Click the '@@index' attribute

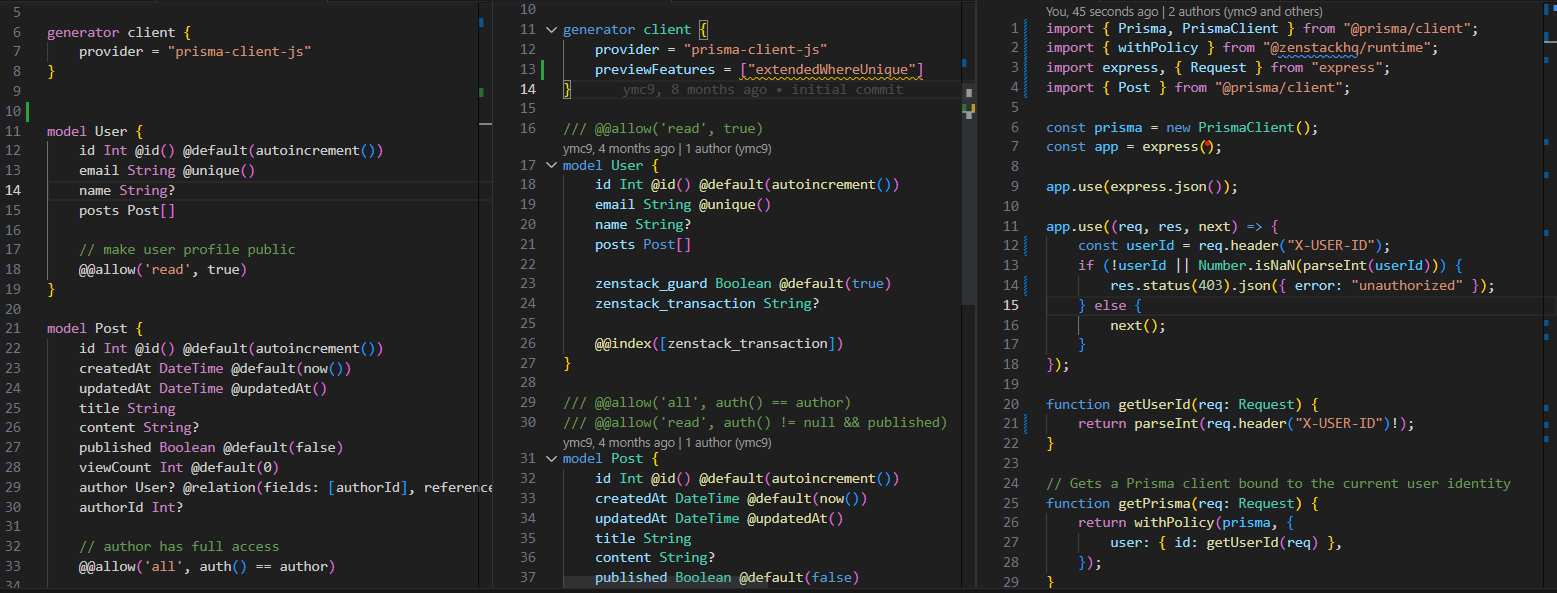[623, 343]
